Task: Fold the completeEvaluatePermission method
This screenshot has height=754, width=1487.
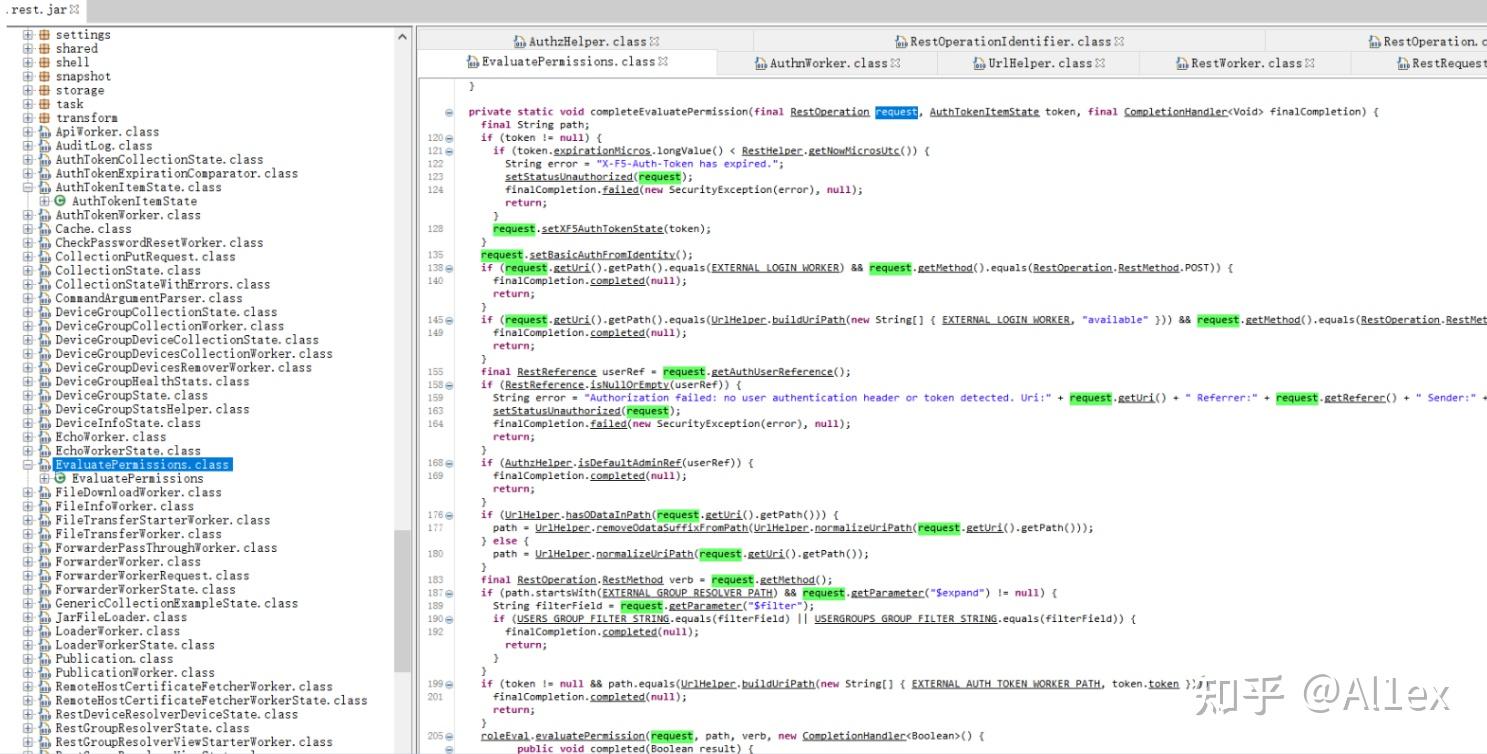Action: coord(449,112)
